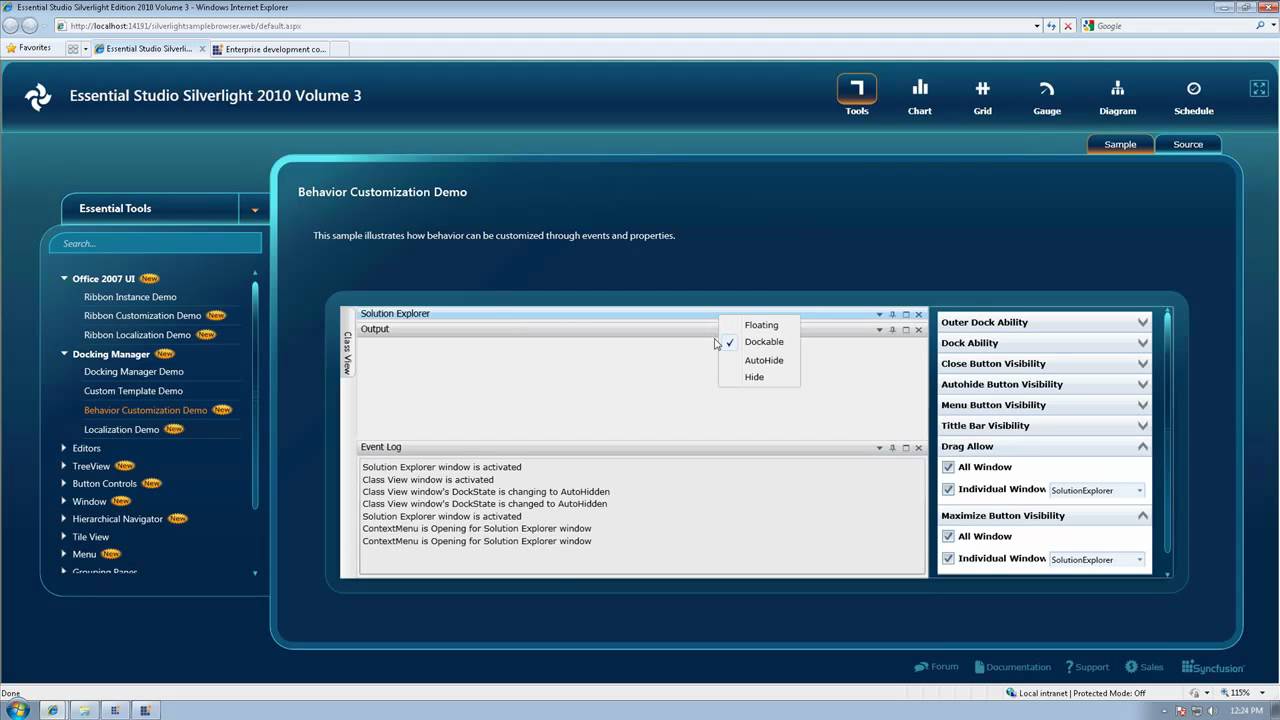Click the Forum footer link

(x=937, y=667)
